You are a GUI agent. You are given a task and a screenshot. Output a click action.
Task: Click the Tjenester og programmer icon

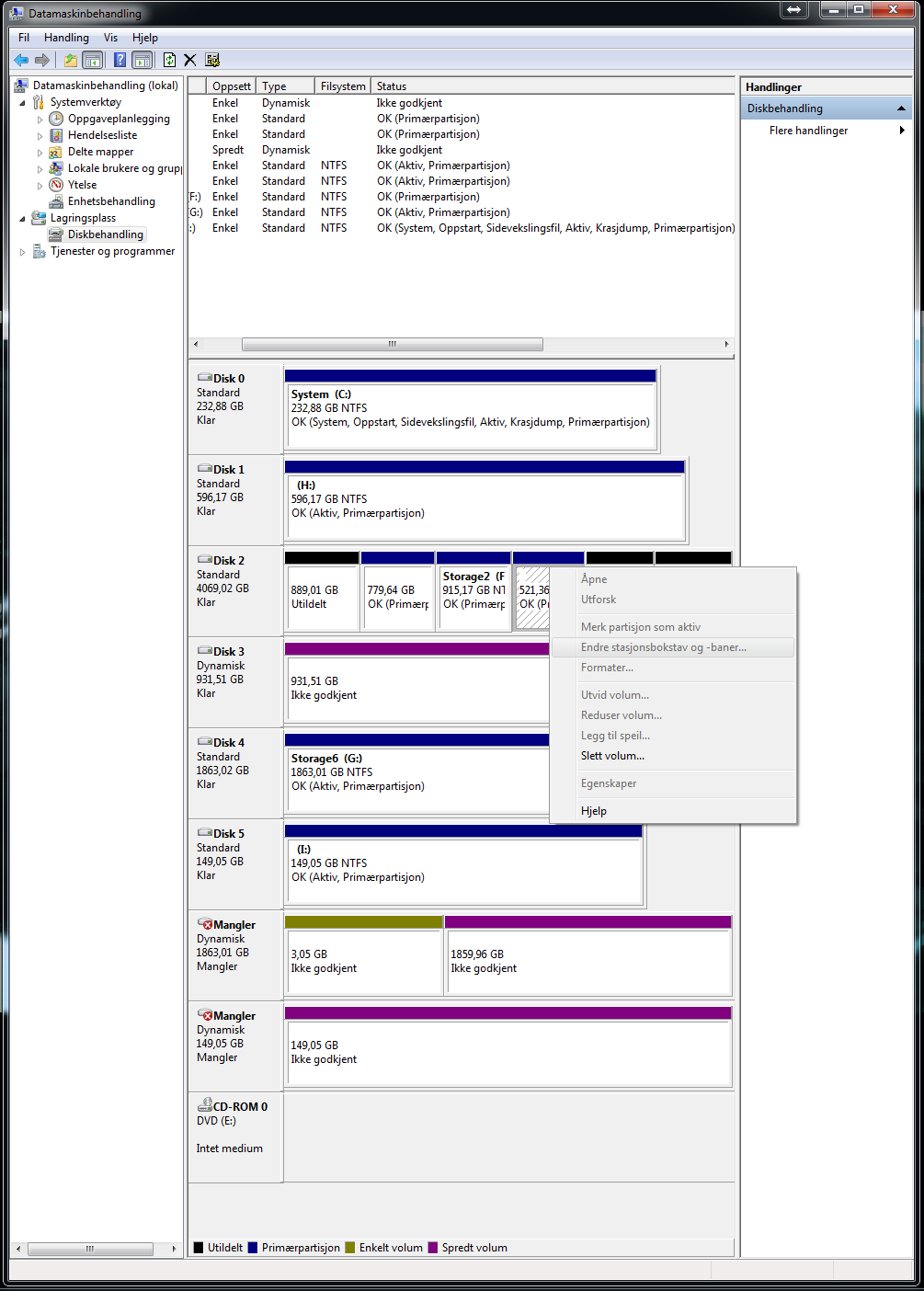(x=39, y=251)
